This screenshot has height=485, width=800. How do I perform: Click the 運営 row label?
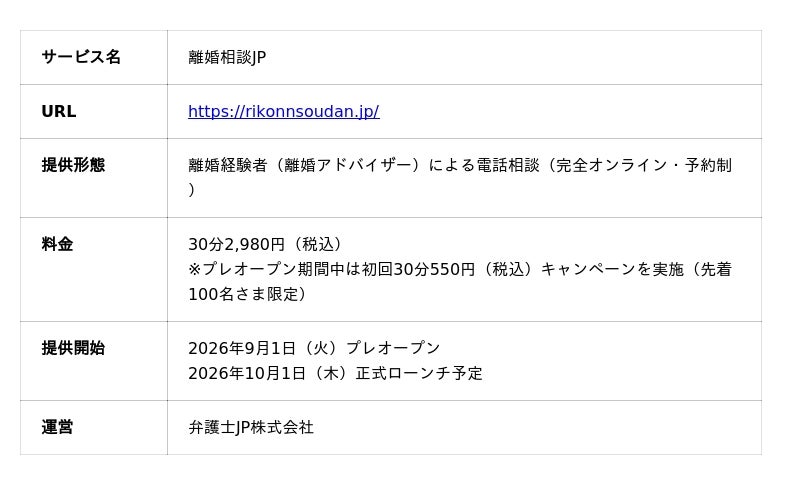point(57,427)
